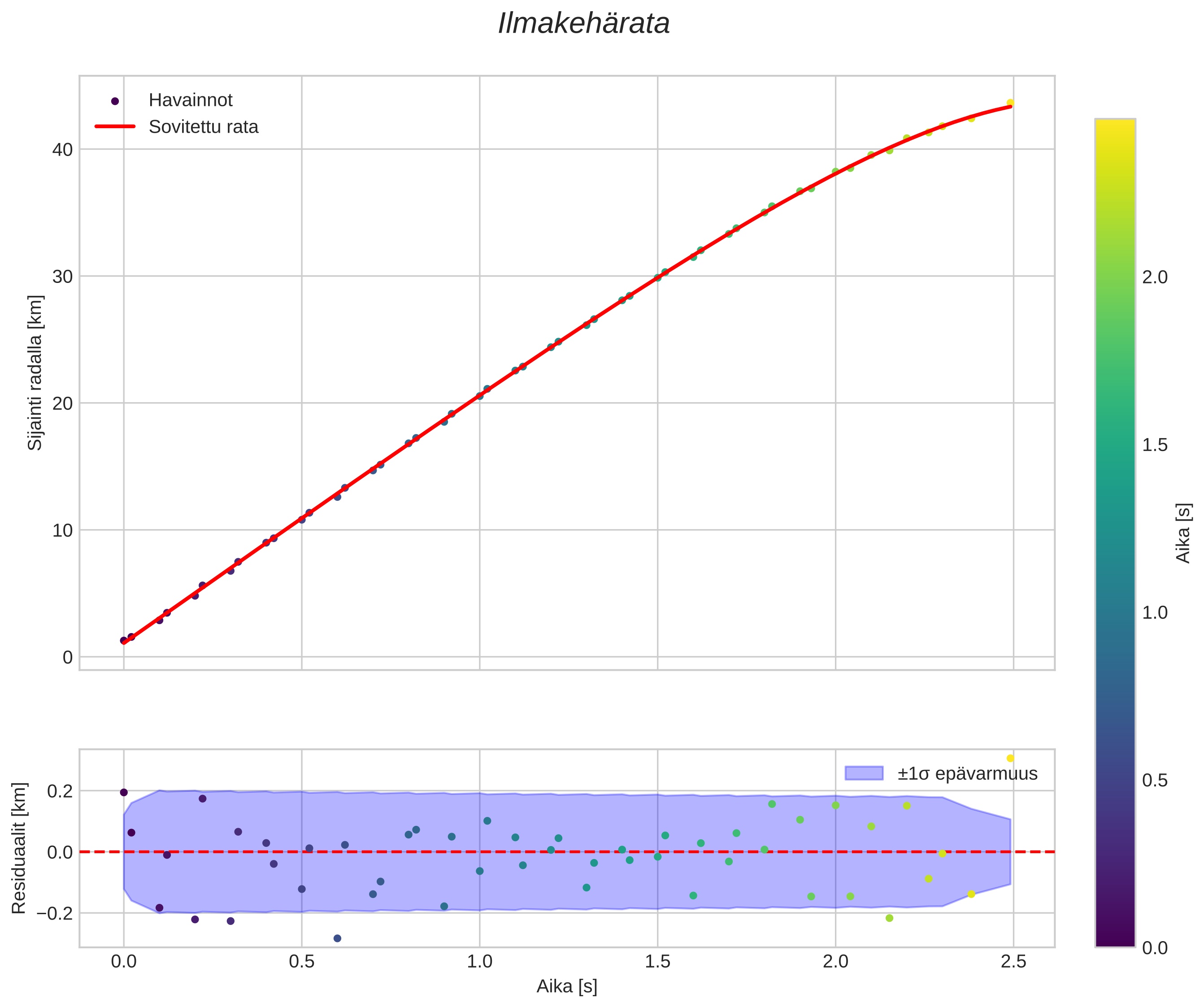Click the 2.5 tick label on time axis
1204x1007 pixels.
tap(1013, 961)
